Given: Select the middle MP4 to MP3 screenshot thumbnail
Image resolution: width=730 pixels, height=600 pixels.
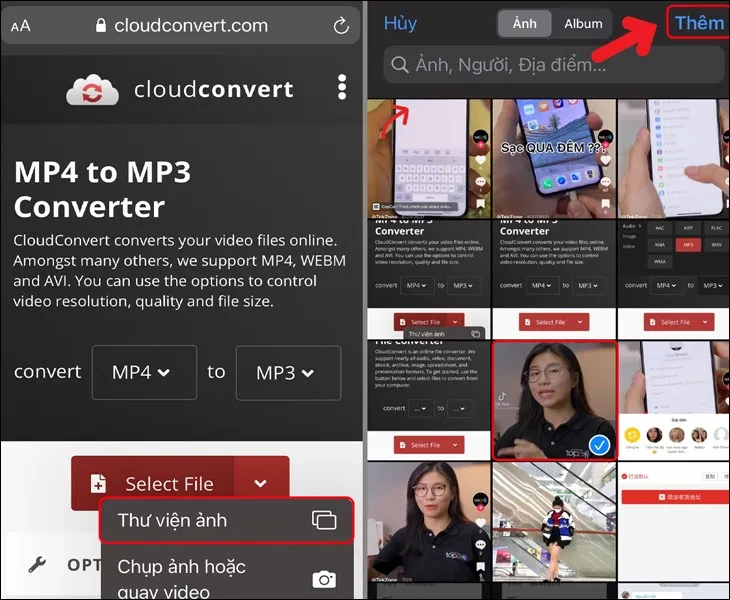Looking at the screenshot, I should point(554,280).
